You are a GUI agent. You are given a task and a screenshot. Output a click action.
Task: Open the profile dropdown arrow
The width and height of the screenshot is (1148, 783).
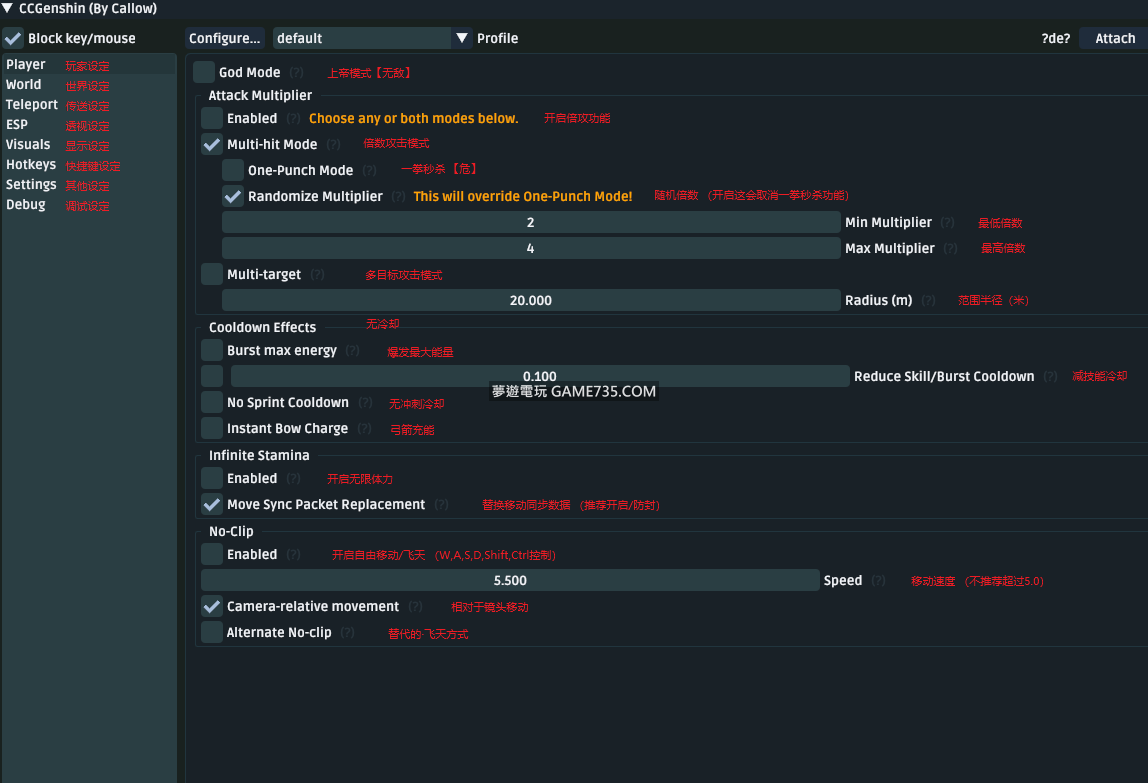click(462, 38)
